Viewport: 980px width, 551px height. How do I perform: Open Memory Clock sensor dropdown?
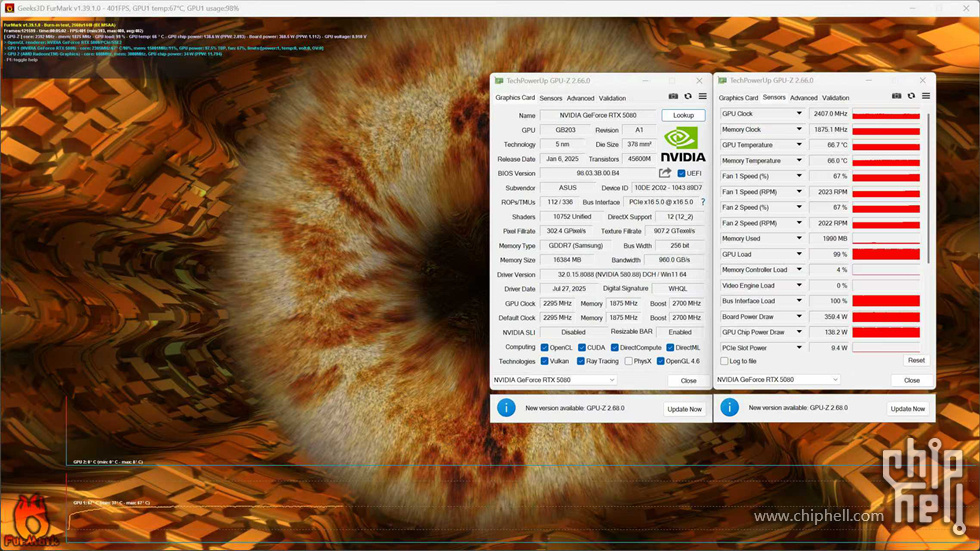(x=799, y=129)
